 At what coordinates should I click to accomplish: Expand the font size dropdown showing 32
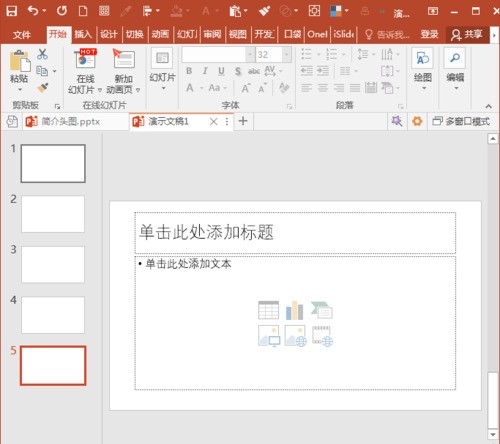286,54
